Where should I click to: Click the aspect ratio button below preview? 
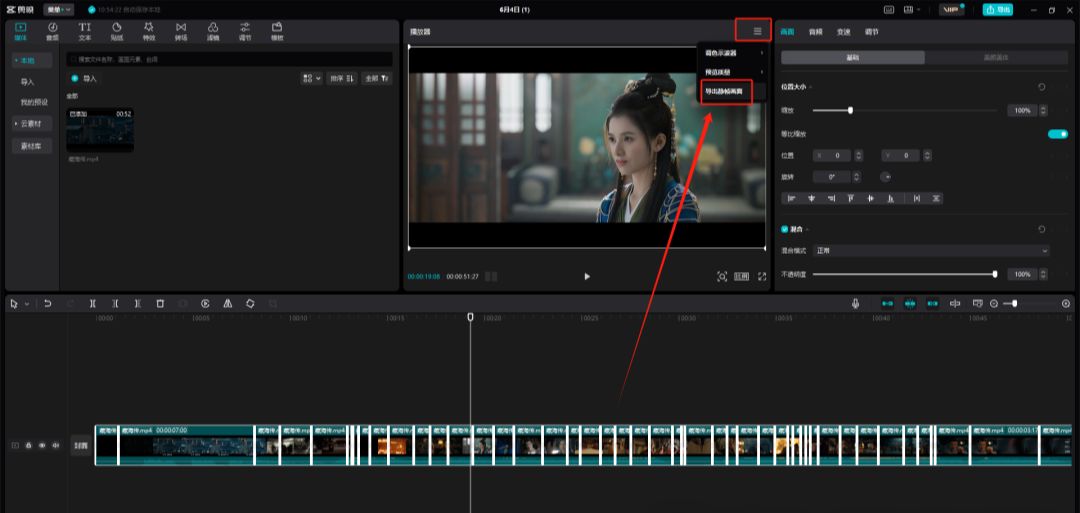tap(742, 277)
